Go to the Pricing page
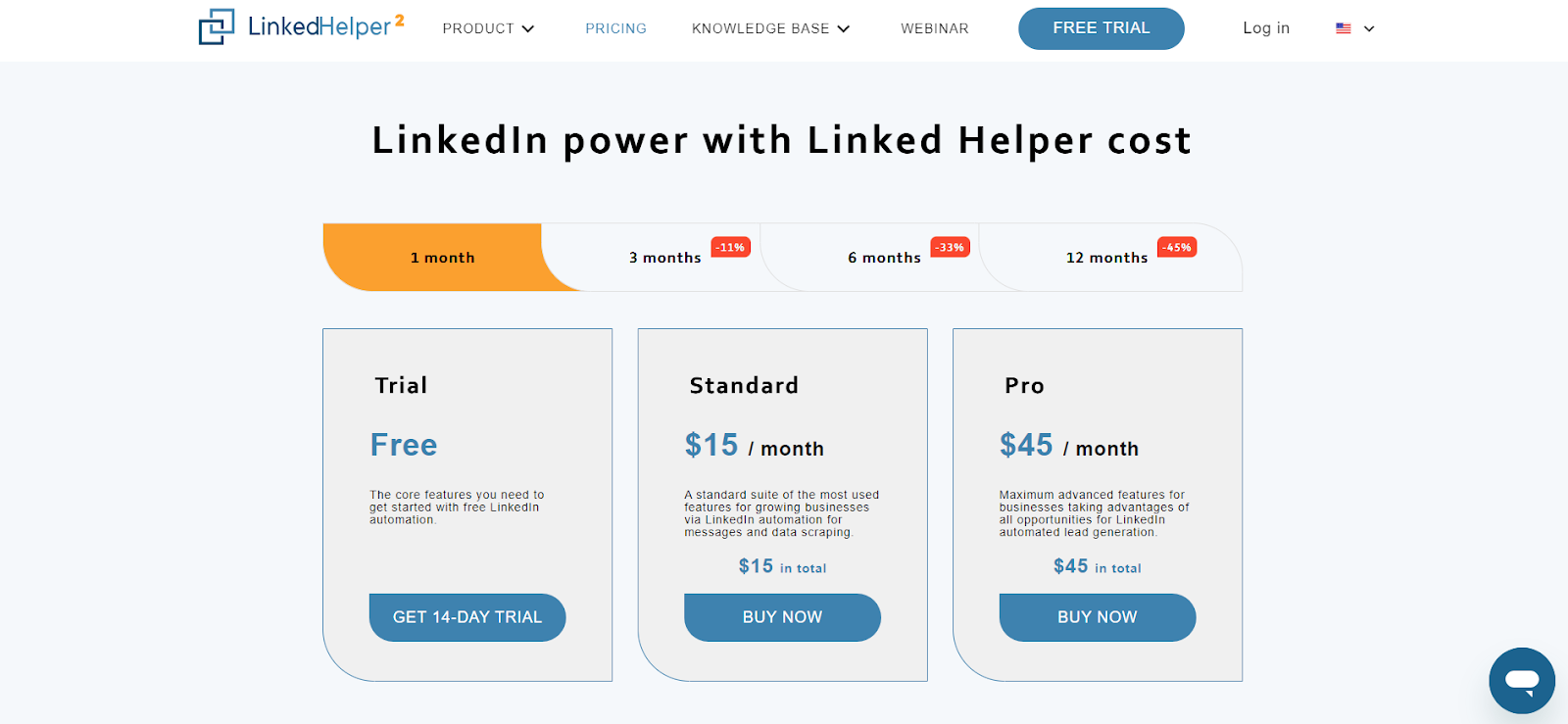The height and width of the screenshot is (724, 1568). 615,28
